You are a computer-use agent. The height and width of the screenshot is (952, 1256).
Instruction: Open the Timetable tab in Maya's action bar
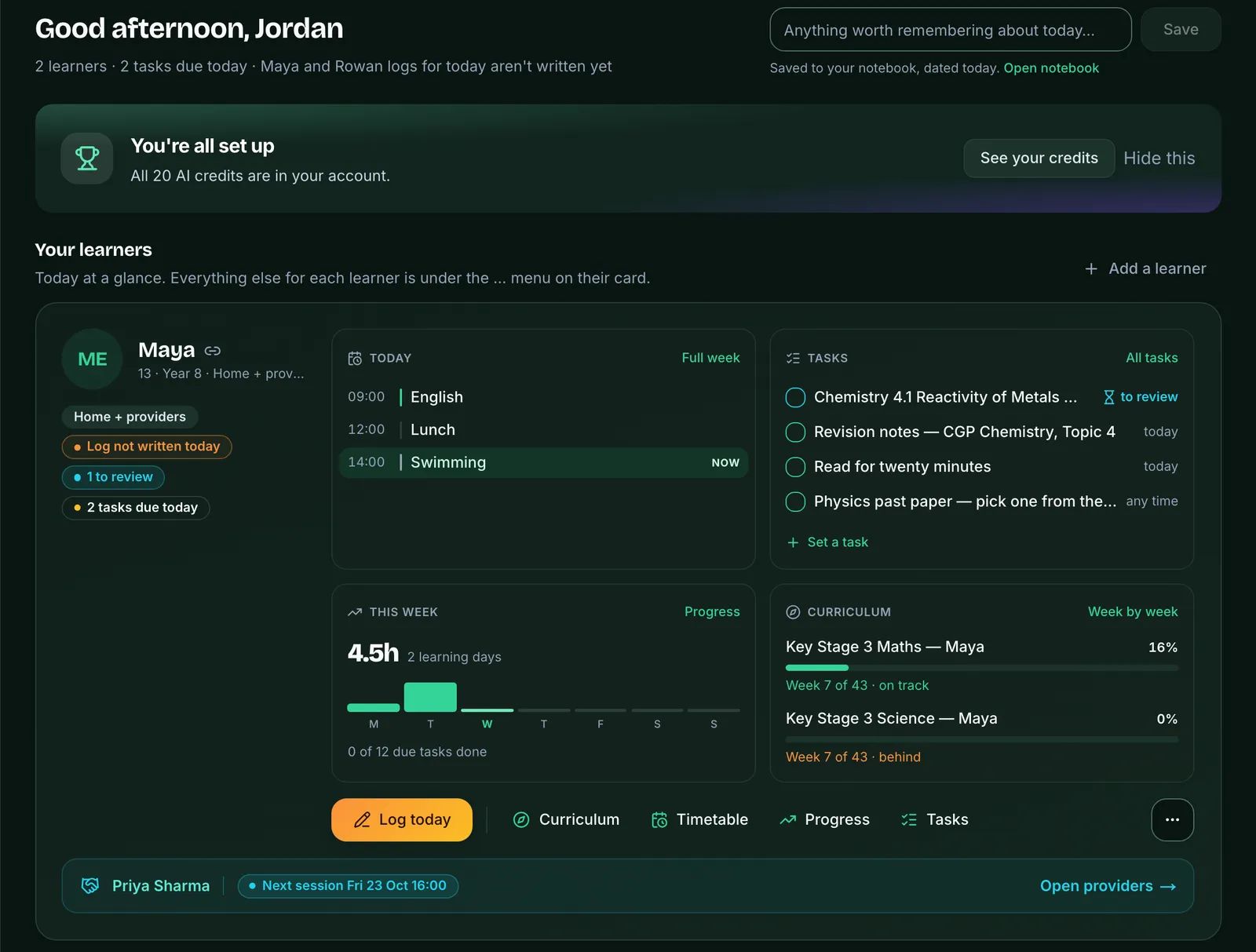point(699,819)
